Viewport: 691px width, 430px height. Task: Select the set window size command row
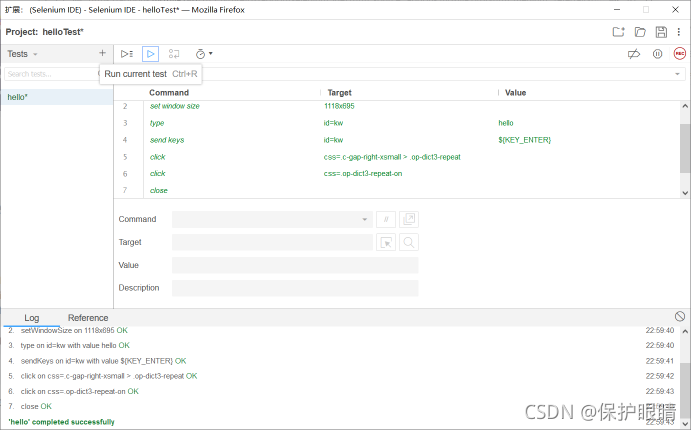tap(399, 106)
